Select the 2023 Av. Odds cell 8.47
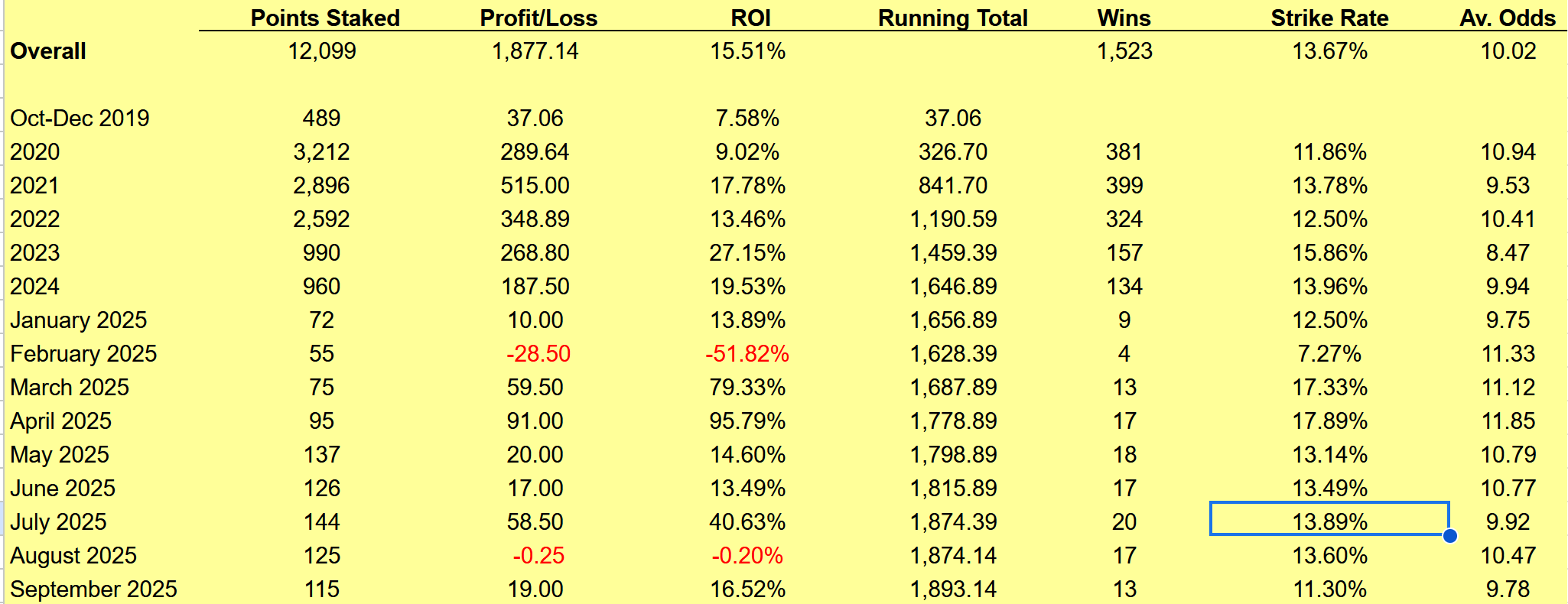This screenshot has width=1568, height=604. click(1508, 252)
